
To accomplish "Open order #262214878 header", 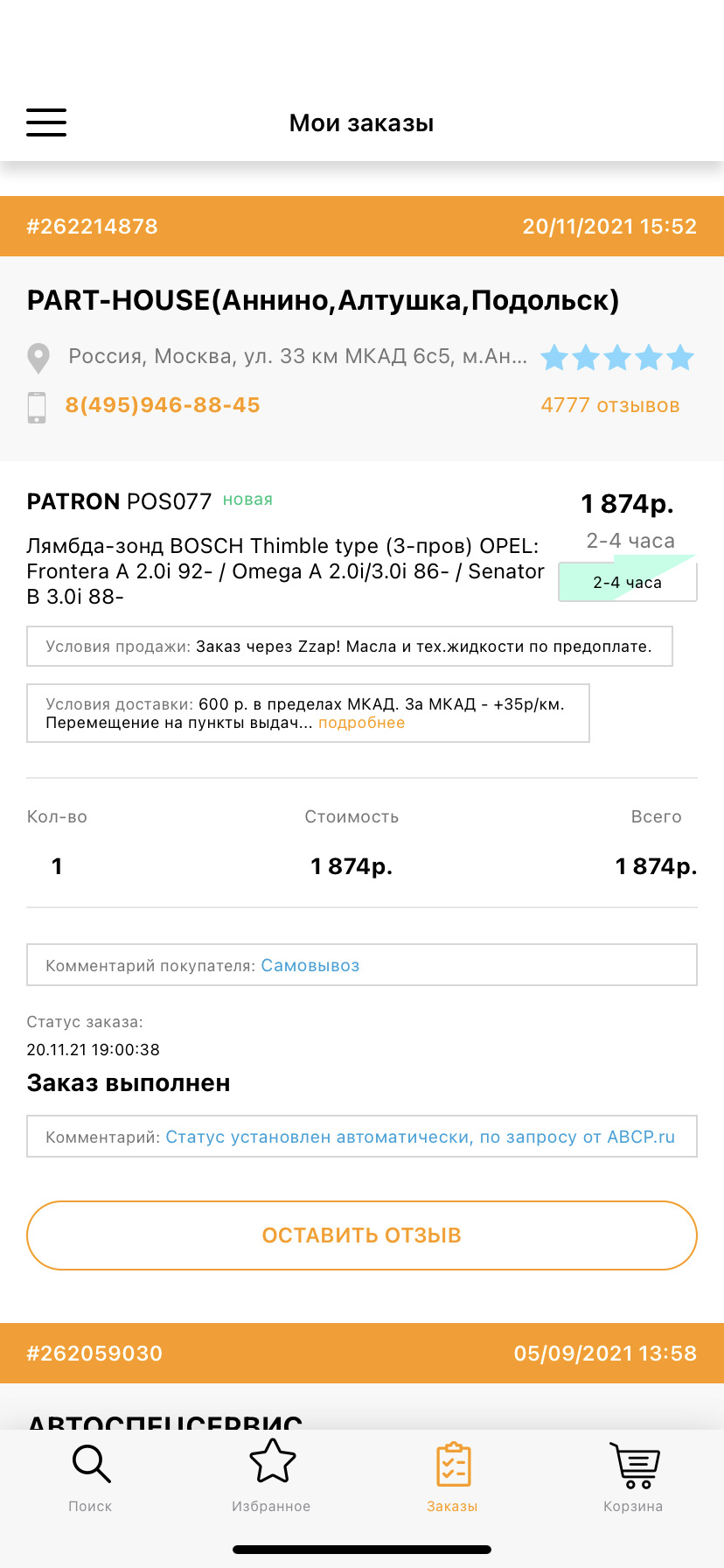I will [93, 227].
